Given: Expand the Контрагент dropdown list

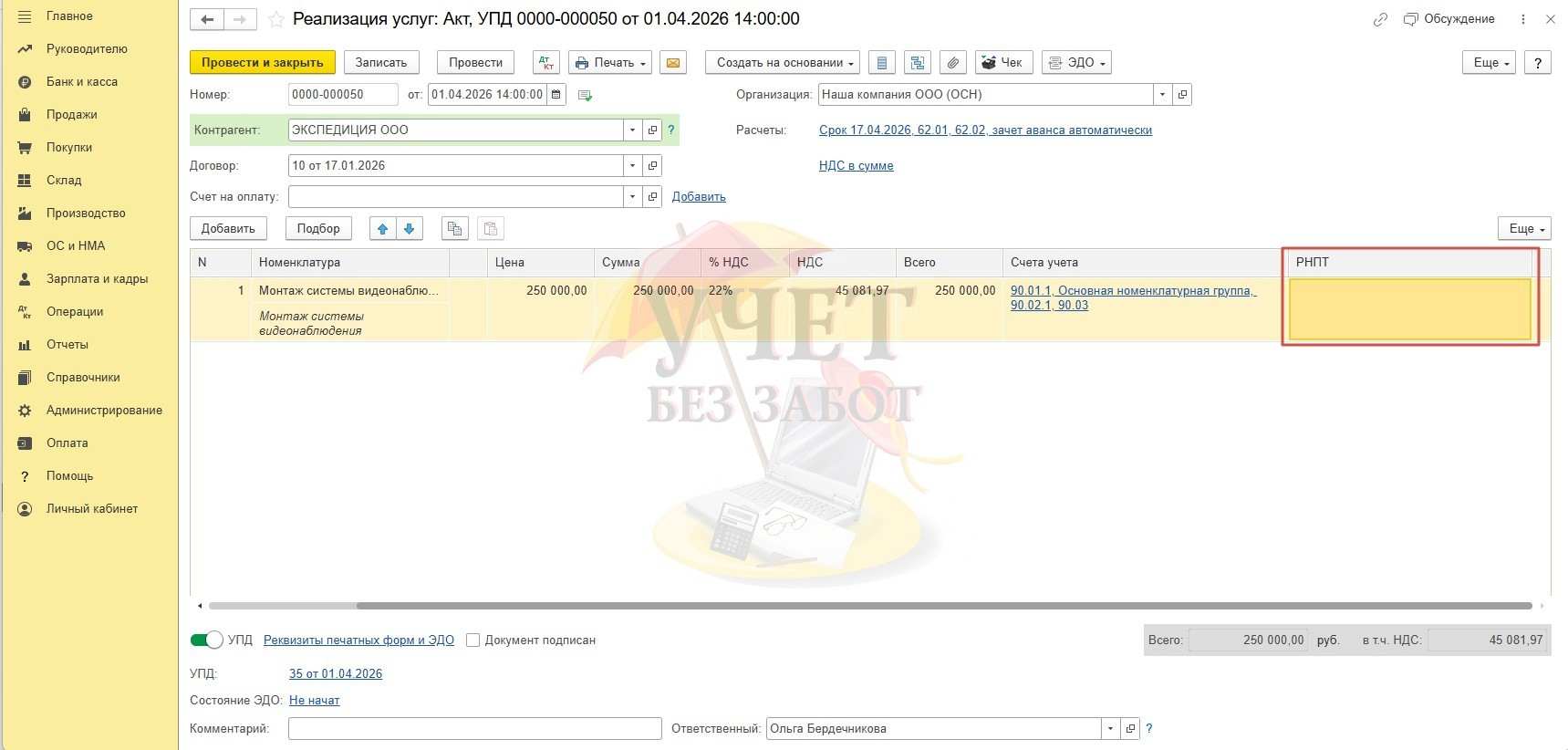Looking at the screenshot, I should [632, 130].
